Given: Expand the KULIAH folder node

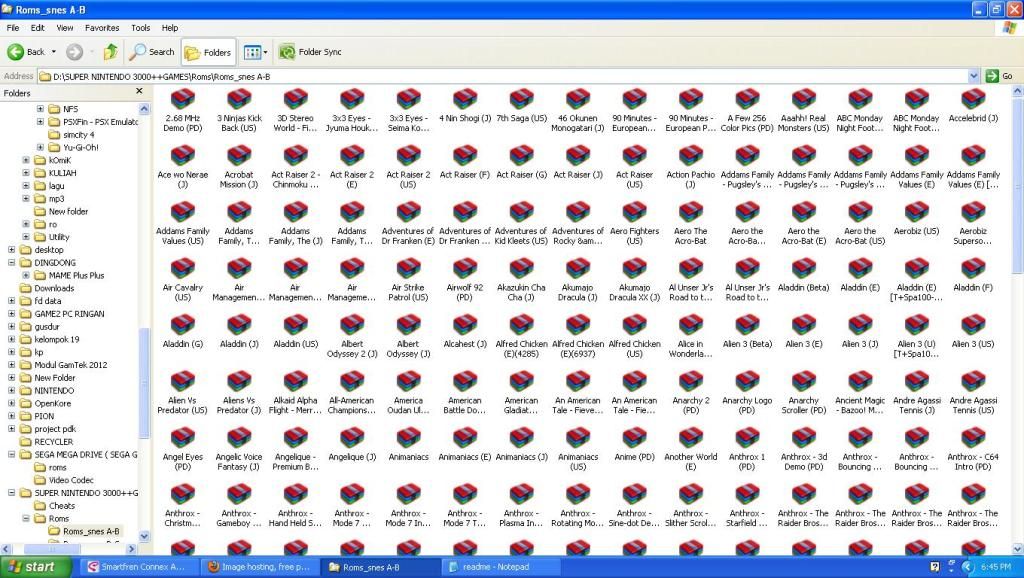Looking at the screenshot, I should (x=26, y=173).
